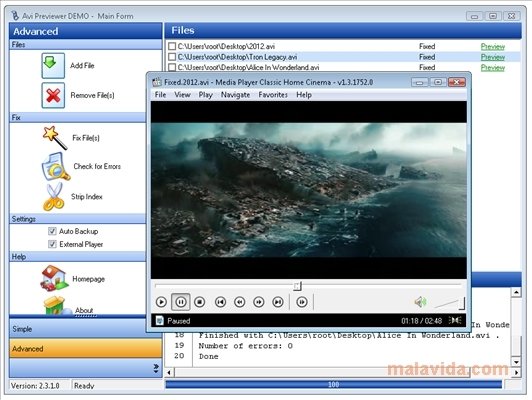This screenshot has height=400, width=532.
Task: Select the Advanced pane tab
Action: (86, 348)
